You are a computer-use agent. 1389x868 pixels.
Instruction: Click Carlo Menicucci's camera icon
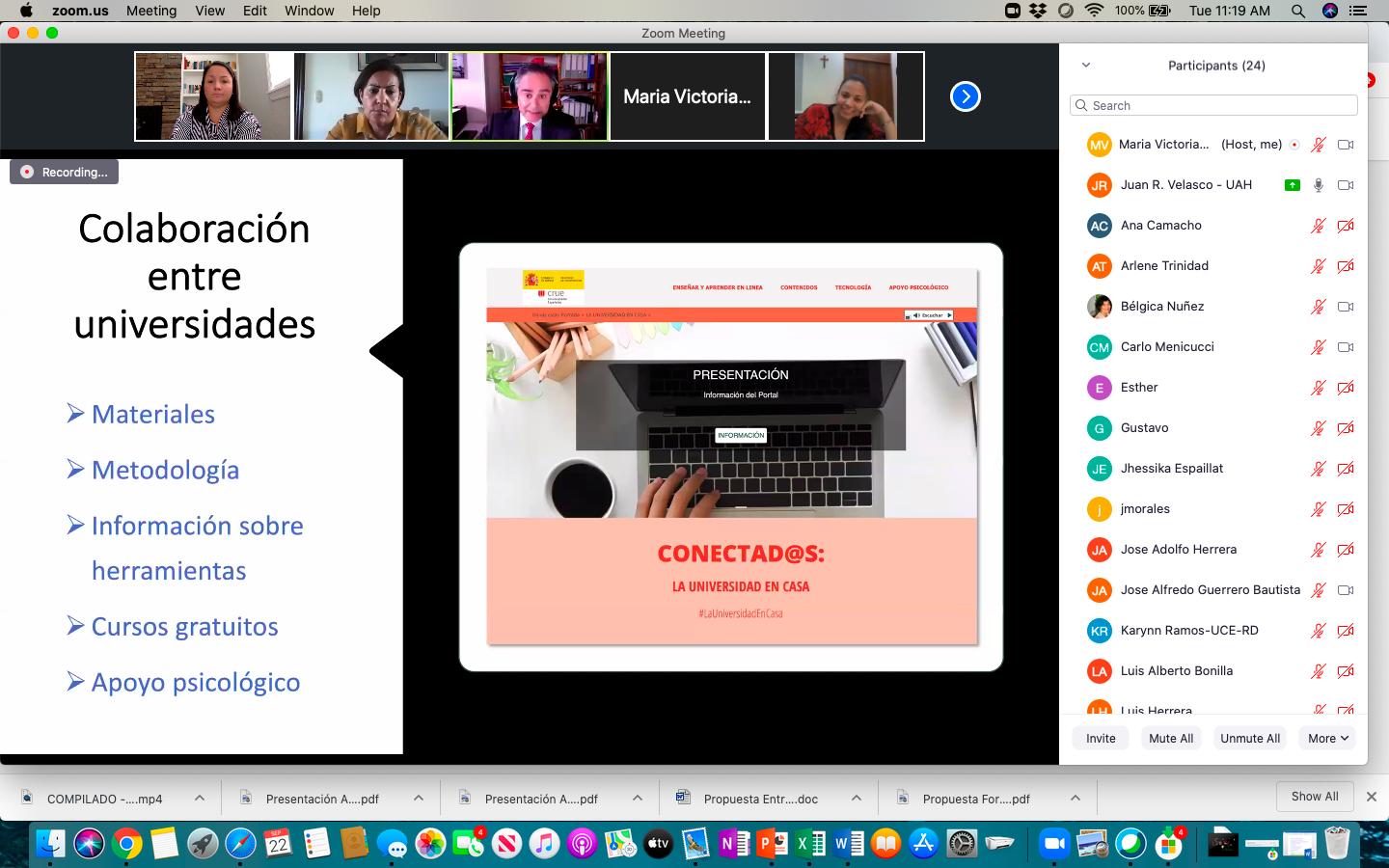coord(1346,347)
